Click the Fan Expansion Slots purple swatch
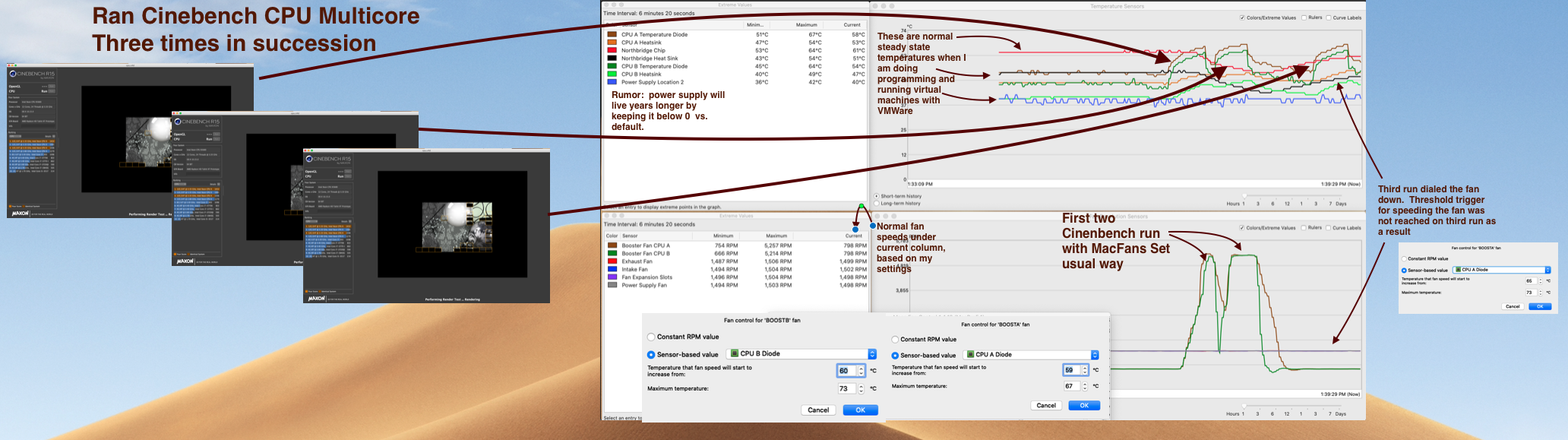This screenshot has width=1568, height=440. (x=612, y=277)
